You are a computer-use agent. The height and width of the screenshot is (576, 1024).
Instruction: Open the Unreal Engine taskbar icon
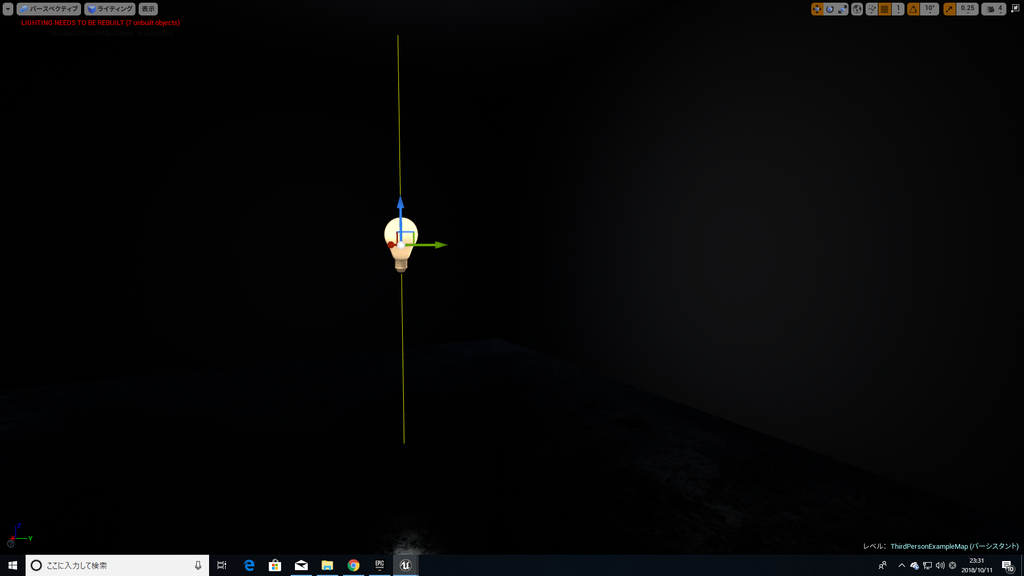[x=404, y=565]
